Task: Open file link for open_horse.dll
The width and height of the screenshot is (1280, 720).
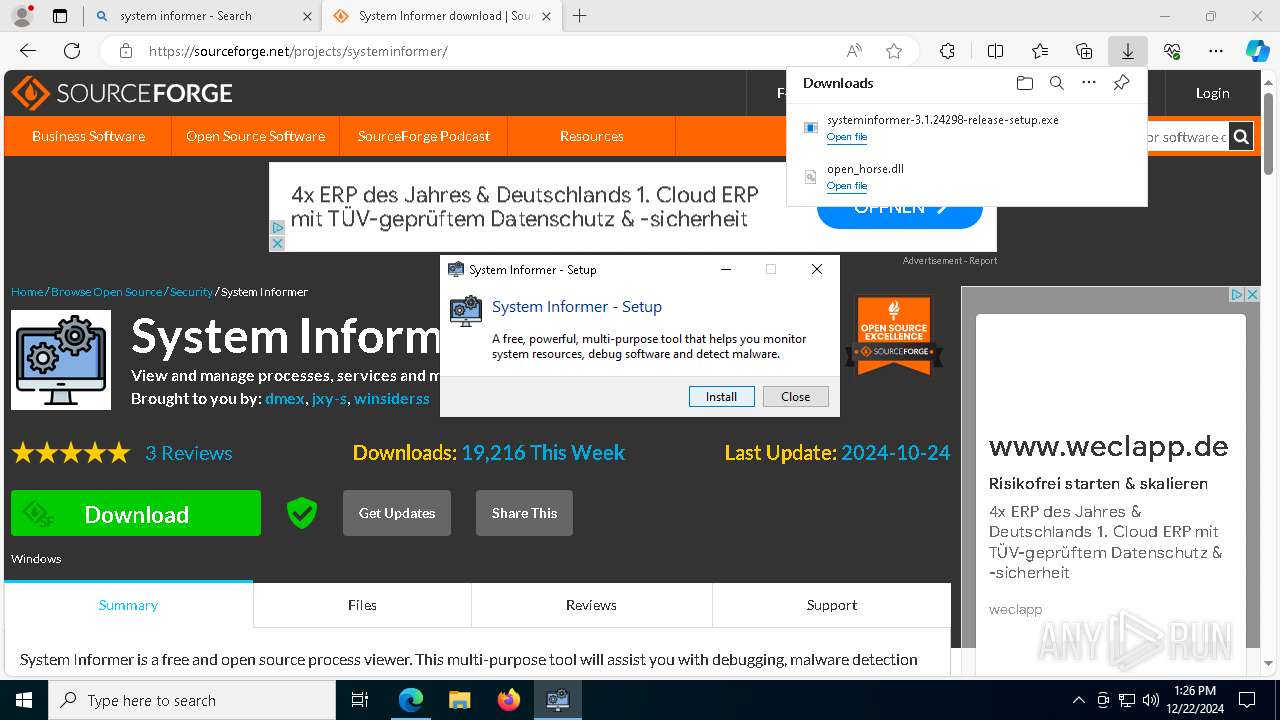Action: pos(847,186)
